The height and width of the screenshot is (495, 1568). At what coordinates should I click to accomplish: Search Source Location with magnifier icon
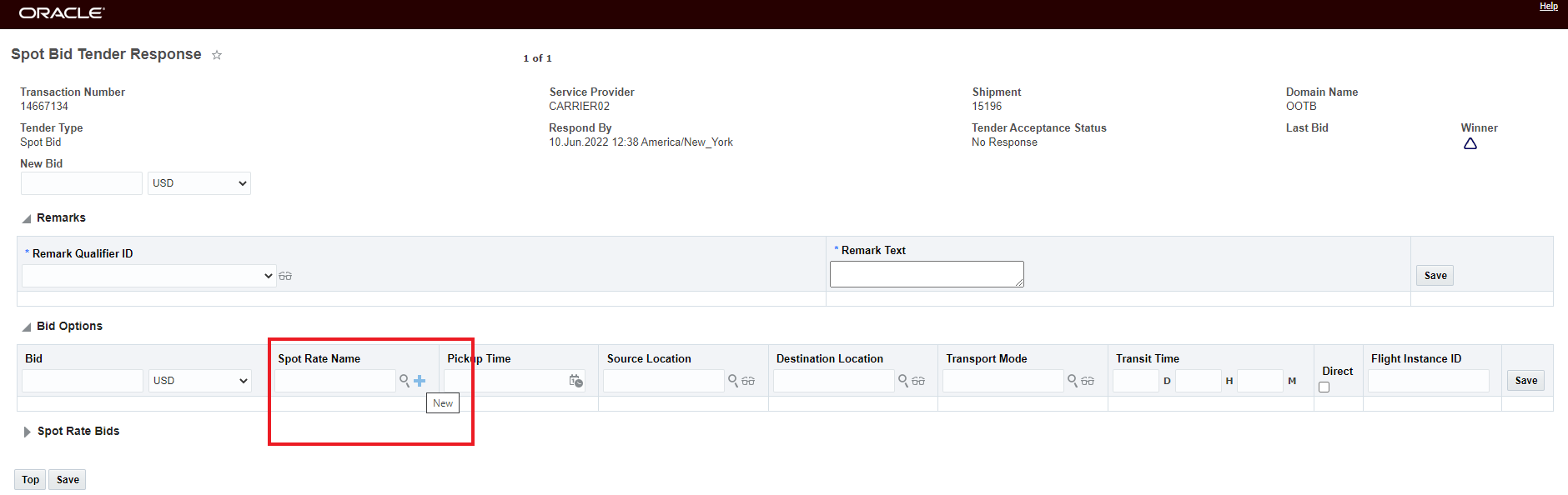[733, 381]
